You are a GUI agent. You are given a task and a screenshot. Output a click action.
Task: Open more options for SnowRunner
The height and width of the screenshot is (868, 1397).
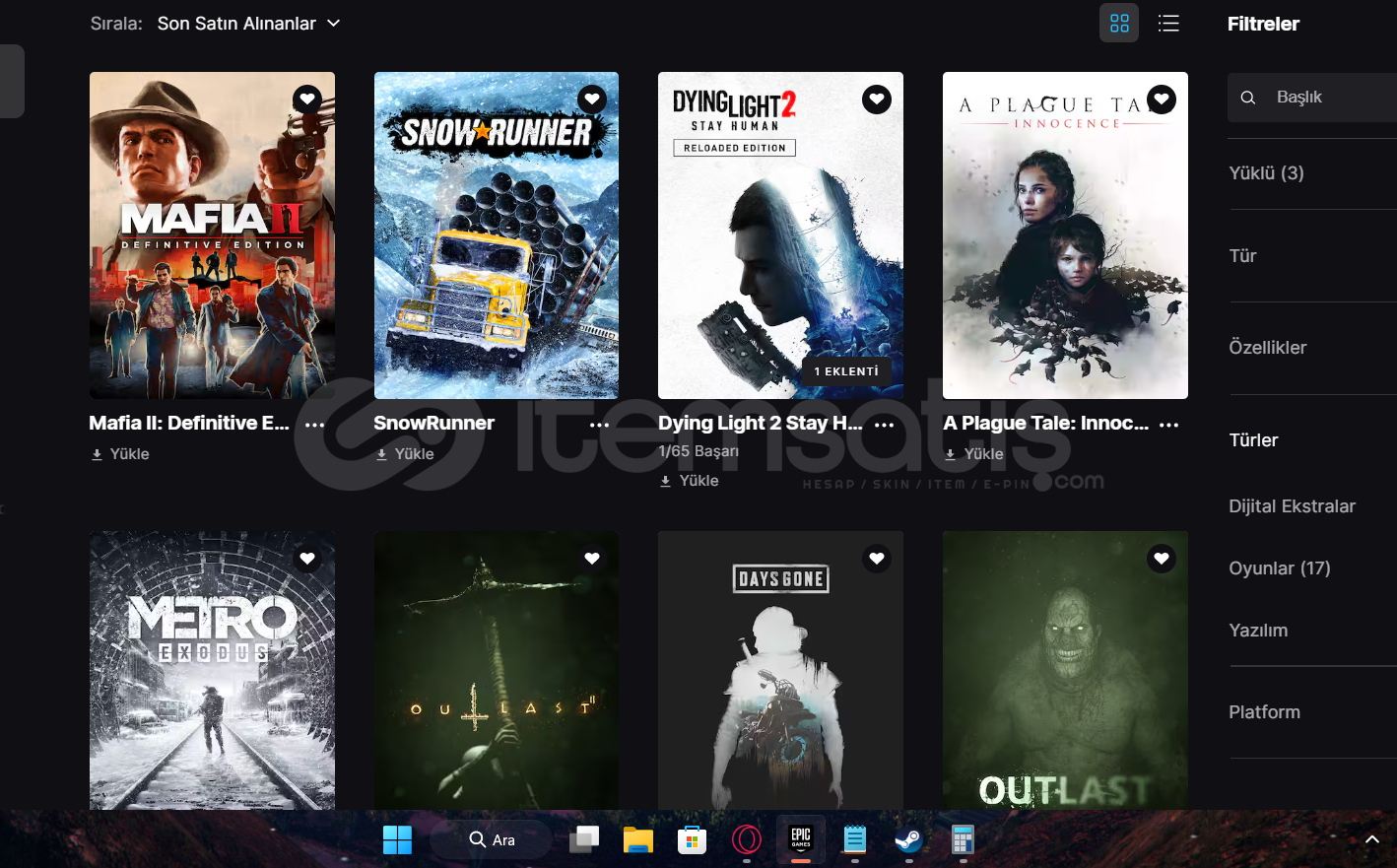tap(599, 425)
